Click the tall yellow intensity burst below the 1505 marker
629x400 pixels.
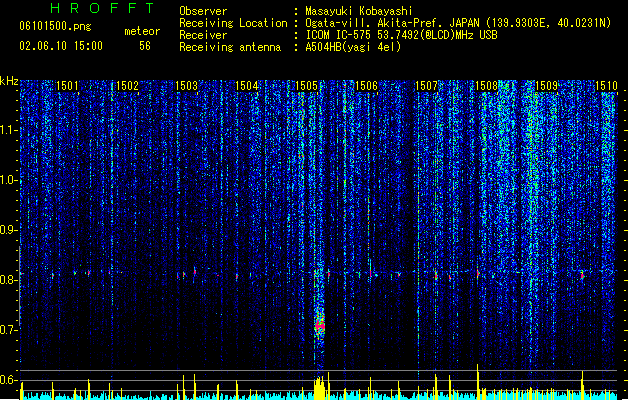(319, 388)
